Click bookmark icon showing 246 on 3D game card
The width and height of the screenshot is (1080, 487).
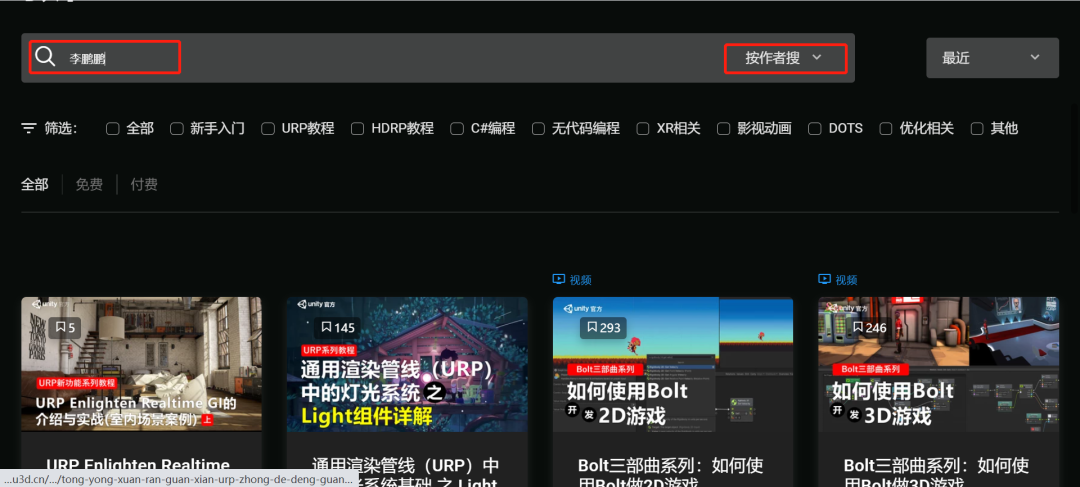(x=856, y=327)
